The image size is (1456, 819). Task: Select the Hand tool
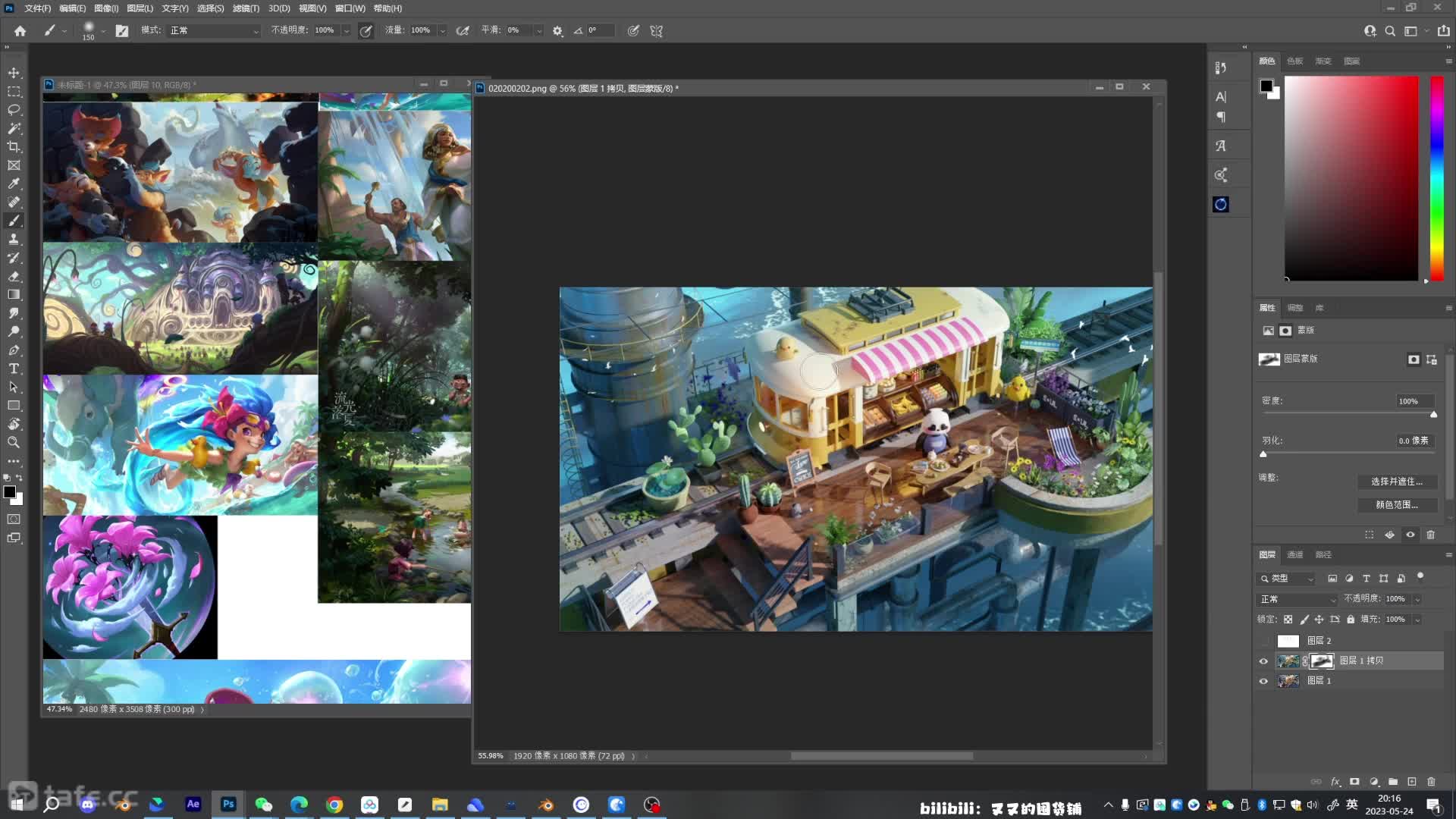pos(14,424)
